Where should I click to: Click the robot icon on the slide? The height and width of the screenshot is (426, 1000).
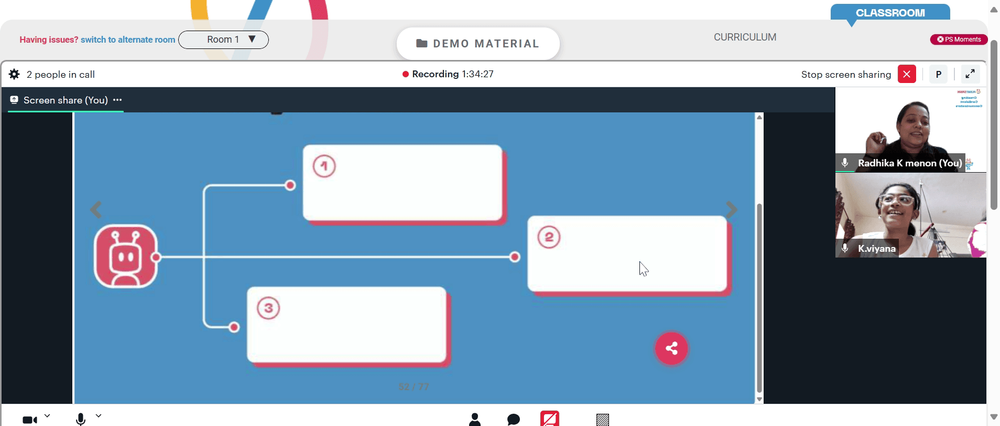(x=126, y=256)
